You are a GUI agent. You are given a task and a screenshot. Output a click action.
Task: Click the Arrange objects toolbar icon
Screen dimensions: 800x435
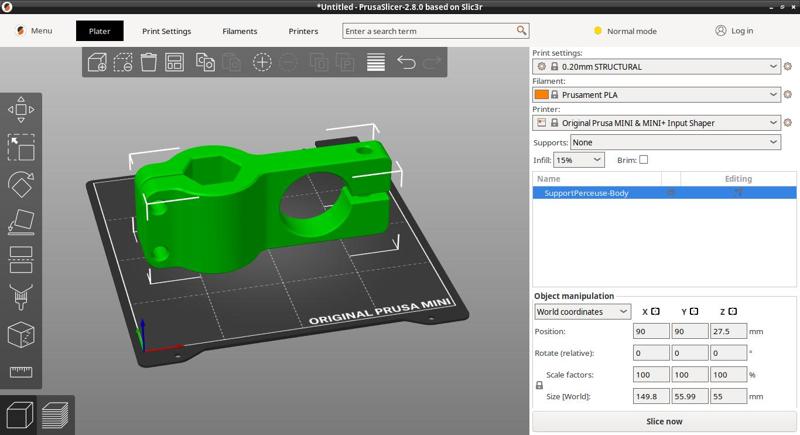pos(174,62)
